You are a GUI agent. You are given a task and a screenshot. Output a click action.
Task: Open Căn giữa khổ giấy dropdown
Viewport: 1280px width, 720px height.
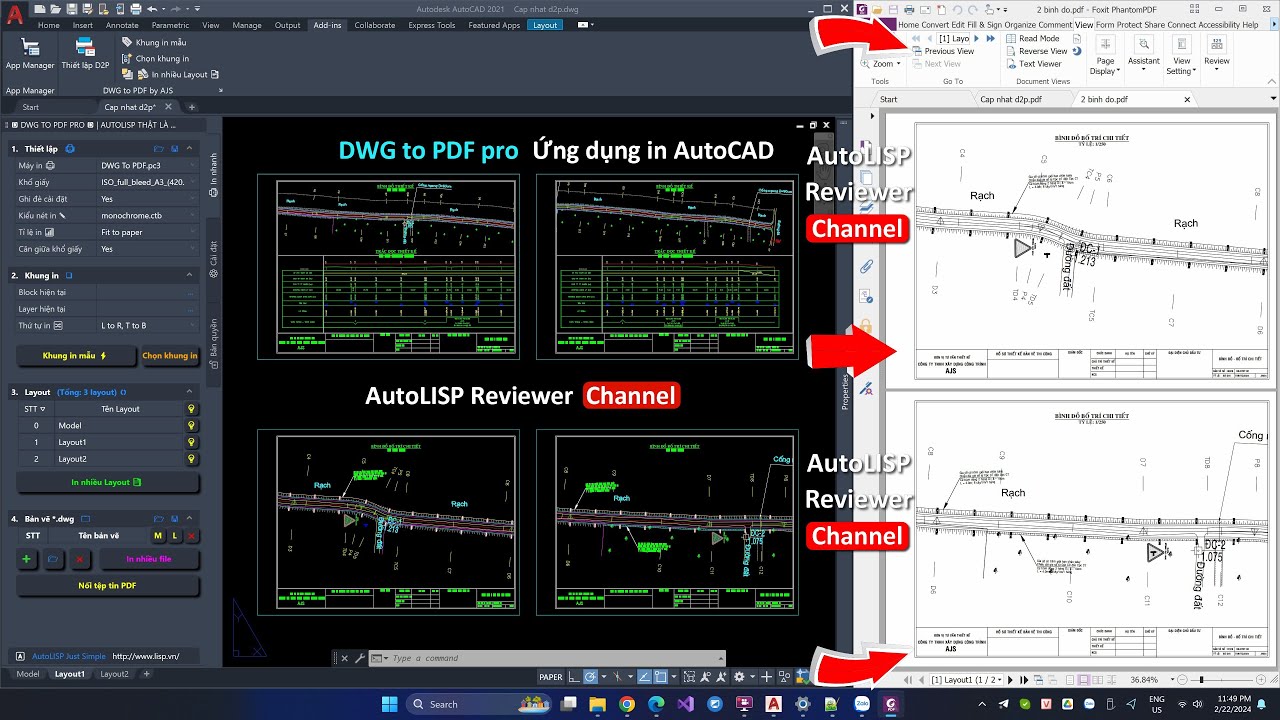(x=148, y=249)
